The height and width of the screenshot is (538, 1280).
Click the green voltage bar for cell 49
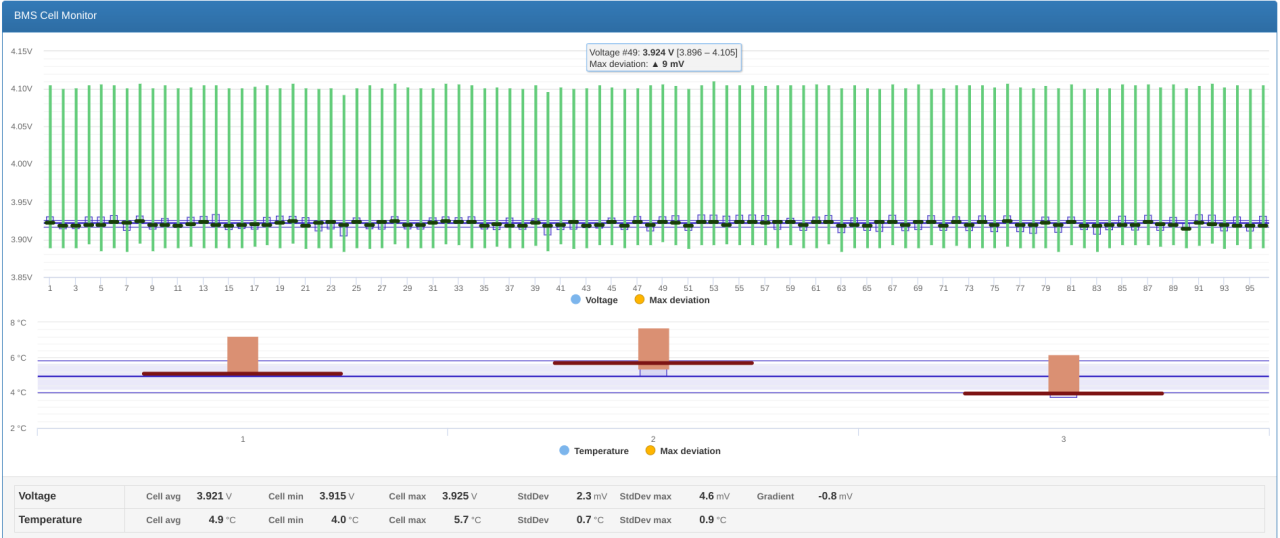tap(663, 150)
